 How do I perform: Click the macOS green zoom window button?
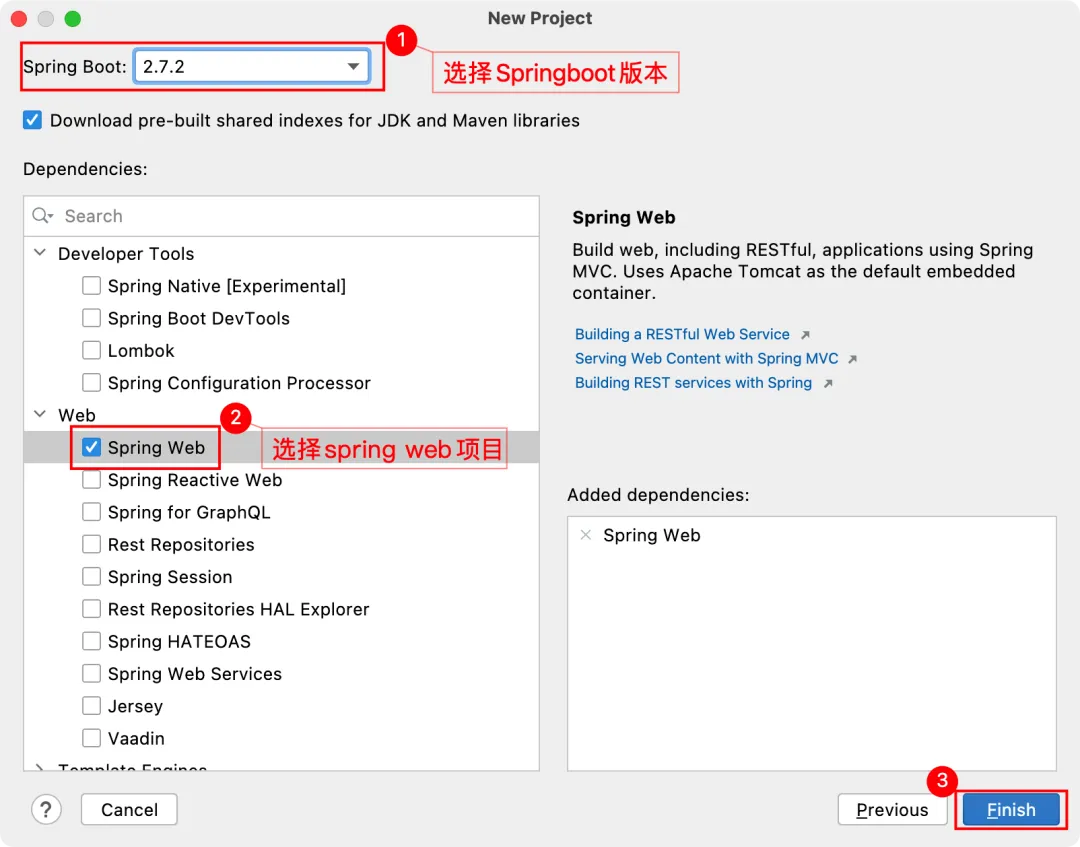click(x=72, y=19)
